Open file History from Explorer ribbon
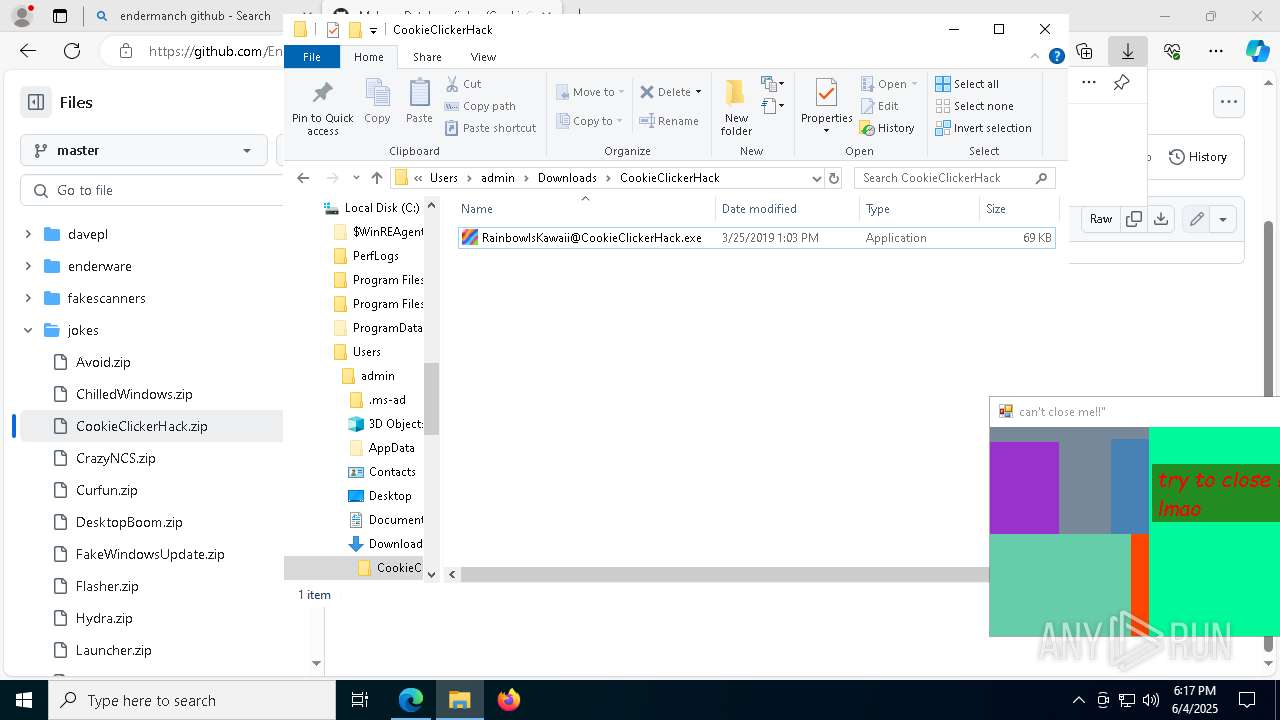This screenshot has width=1280, height=720. click(887, 128)
